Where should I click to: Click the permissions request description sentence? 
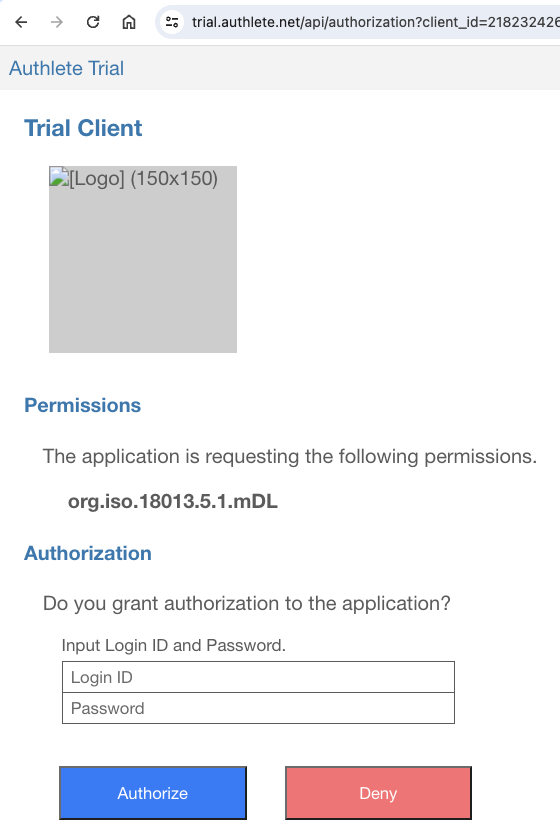point(289,456)
